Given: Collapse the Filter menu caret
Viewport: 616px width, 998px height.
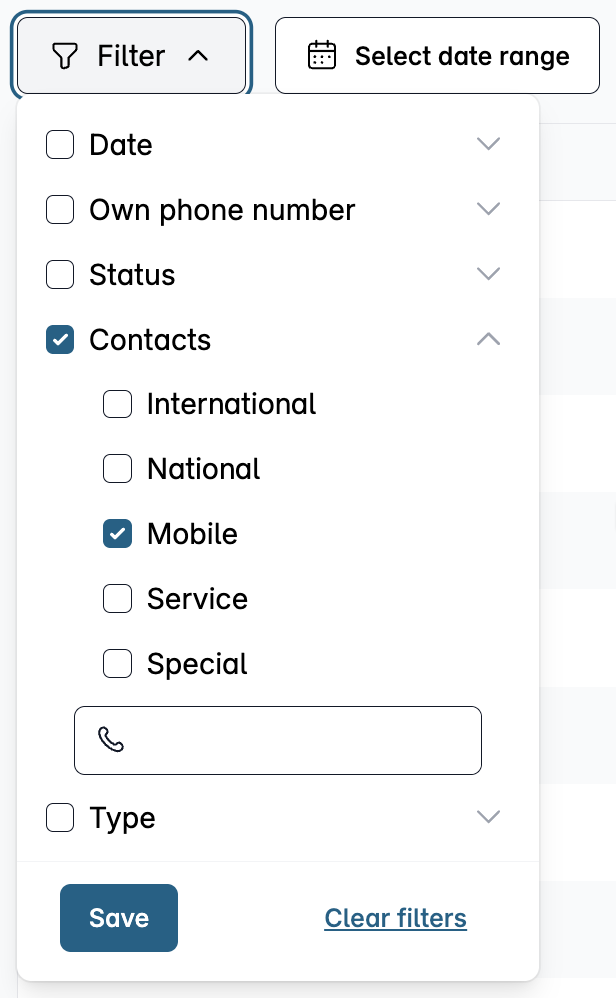Looking at the screenshot, I should pos(198,56).
